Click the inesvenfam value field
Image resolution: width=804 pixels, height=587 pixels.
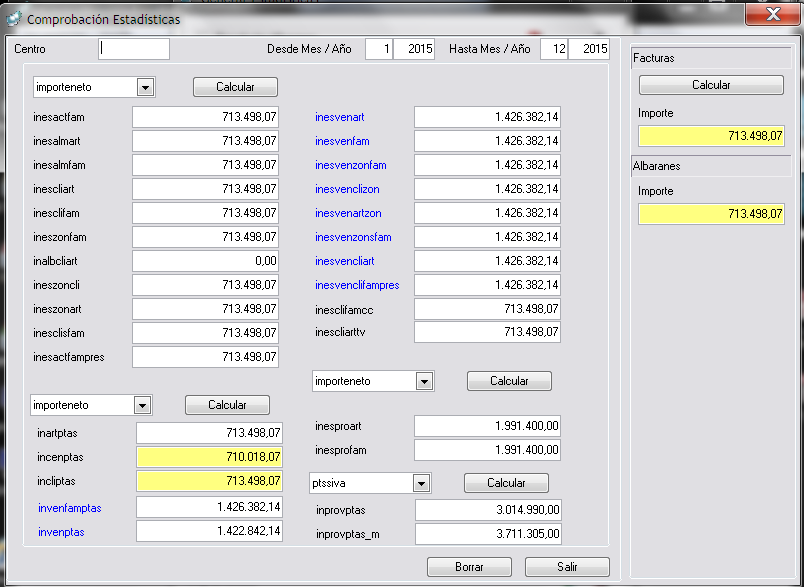pos(488,141)
